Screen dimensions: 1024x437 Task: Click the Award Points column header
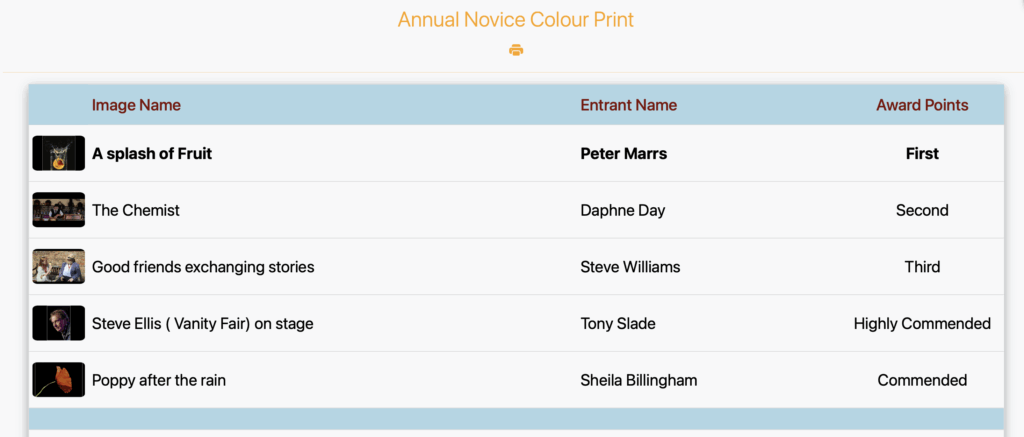point(922,105)
